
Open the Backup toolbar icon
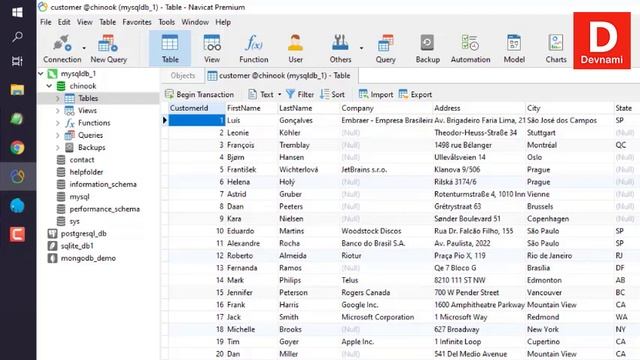427,49
